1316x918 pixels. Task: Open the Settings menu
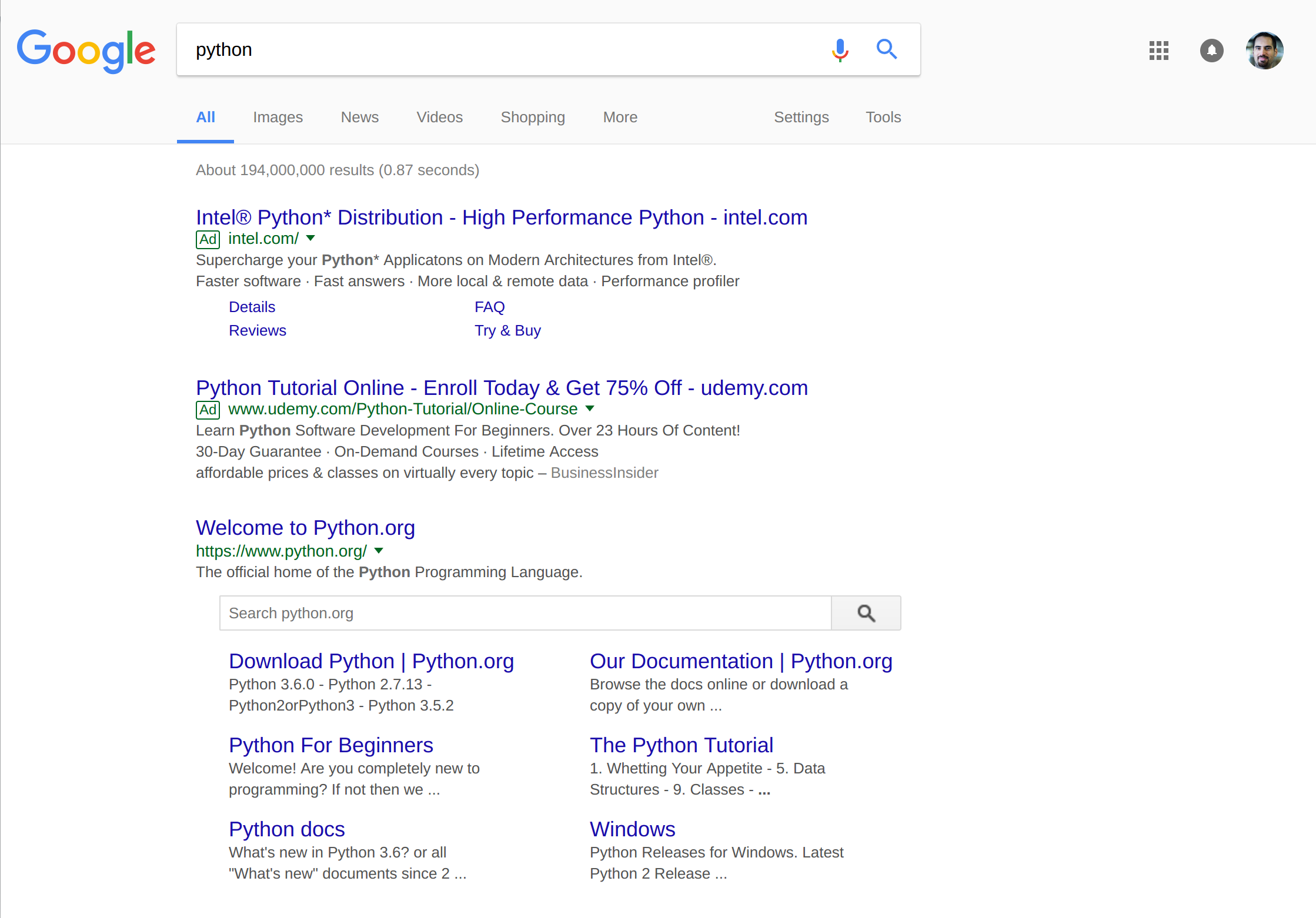click(801, 117)
